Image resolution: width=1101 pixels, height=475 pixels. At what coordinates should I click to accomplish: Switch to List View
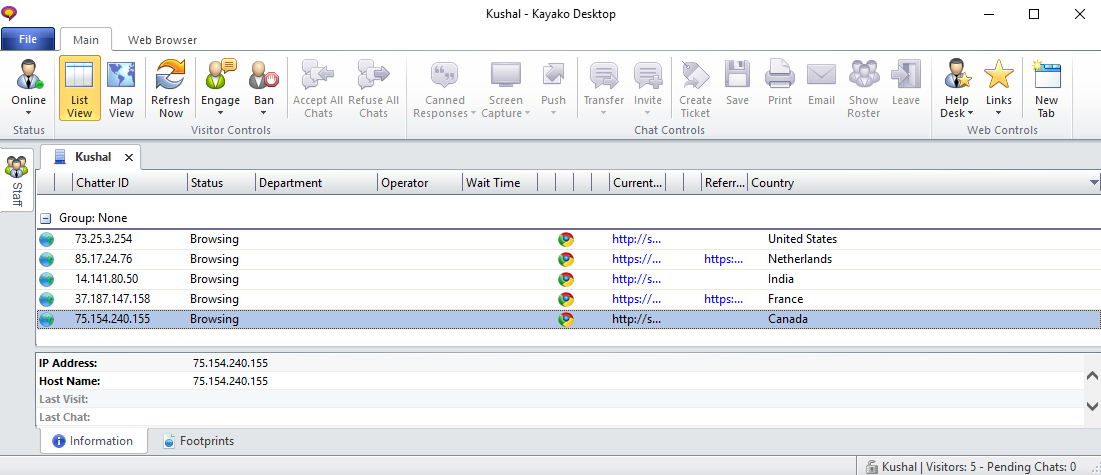pos(79,89)
